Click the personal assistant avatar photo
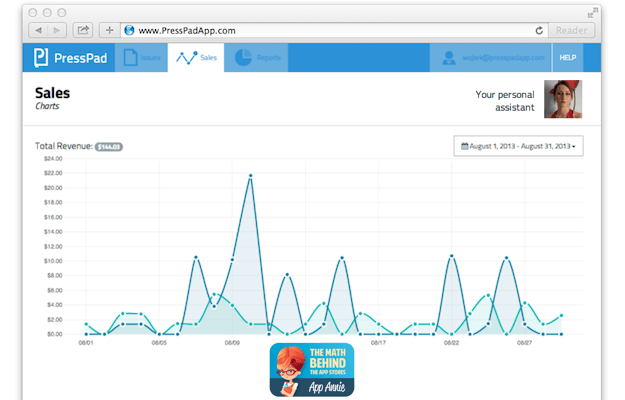Viewport: 625px width, 400px height. [563, 100]
